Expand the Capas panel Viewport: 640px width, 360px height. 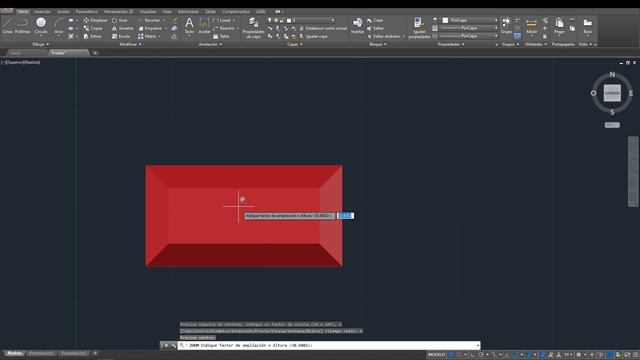click(x=295, y=44)
